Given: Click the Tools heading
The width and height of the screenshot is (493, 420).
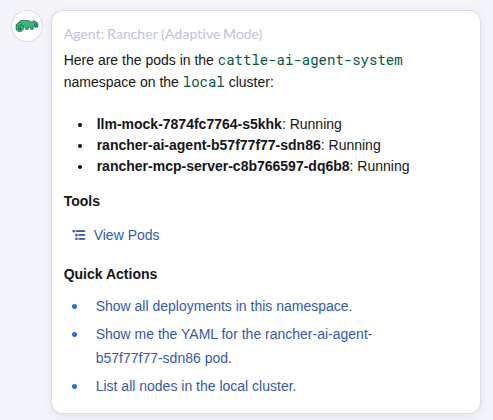Looking at the screenshot, I should coord(82,201).
